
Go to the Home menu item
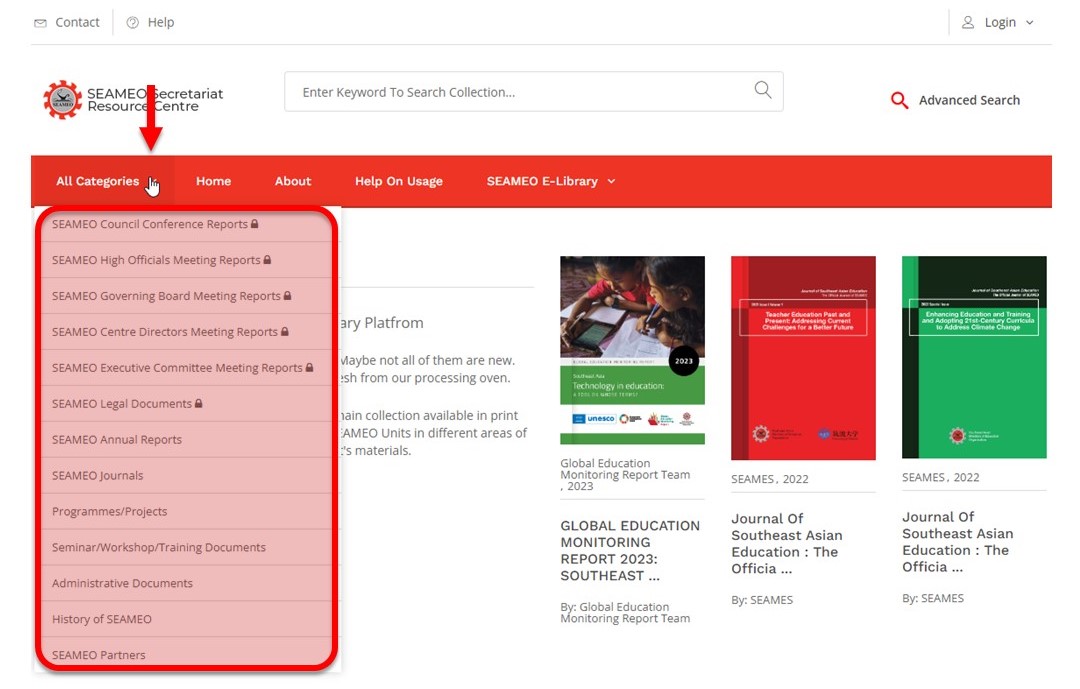tap(214, 181)
